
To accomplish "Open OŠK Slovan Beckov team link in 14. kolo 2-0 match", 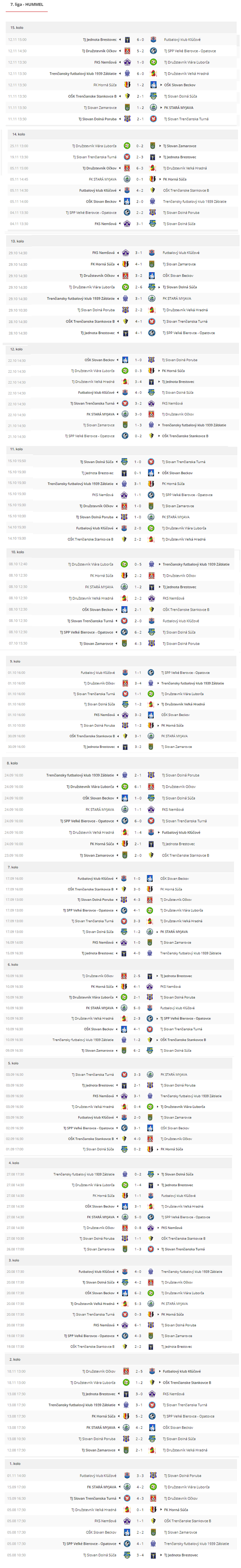I will 101,202.
